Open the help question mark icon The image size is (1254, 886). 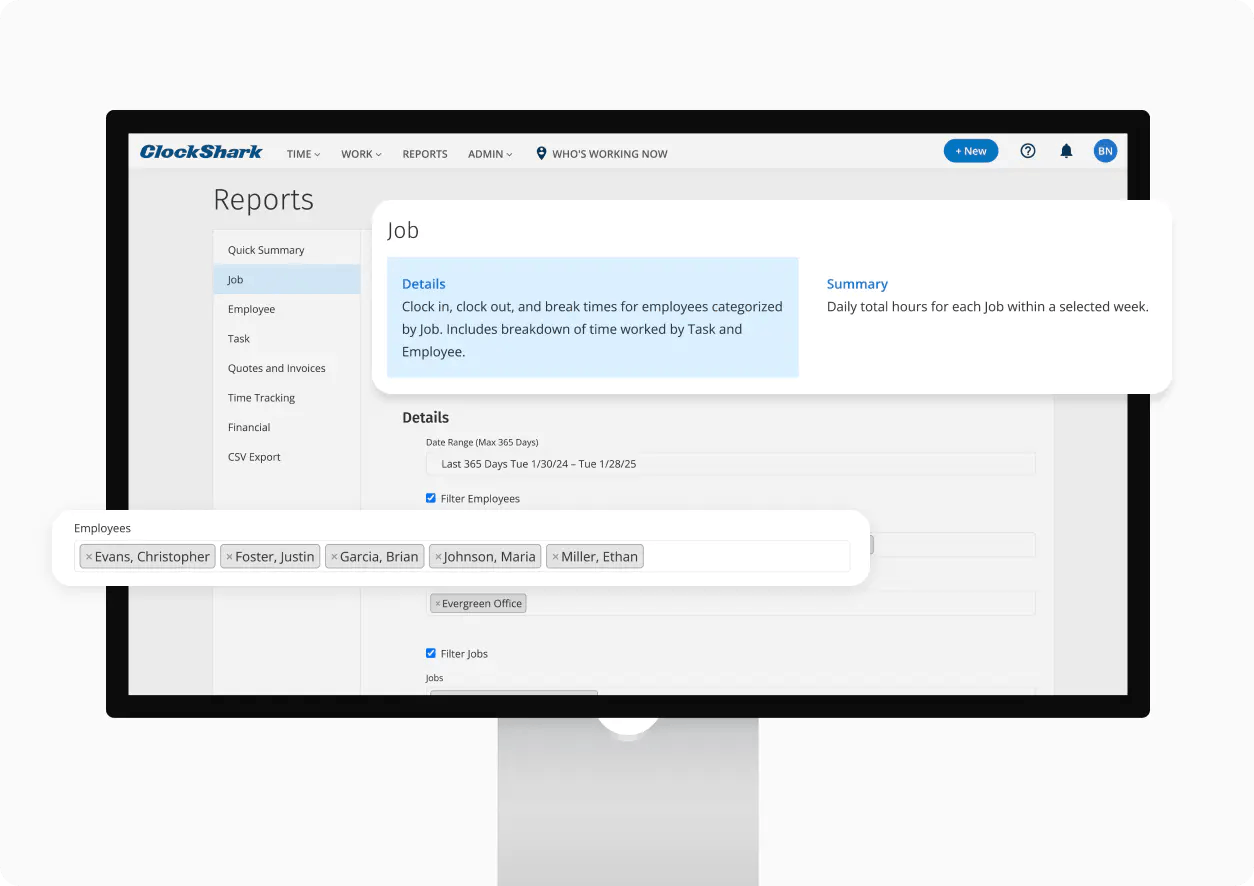[x=1027, y=151]
